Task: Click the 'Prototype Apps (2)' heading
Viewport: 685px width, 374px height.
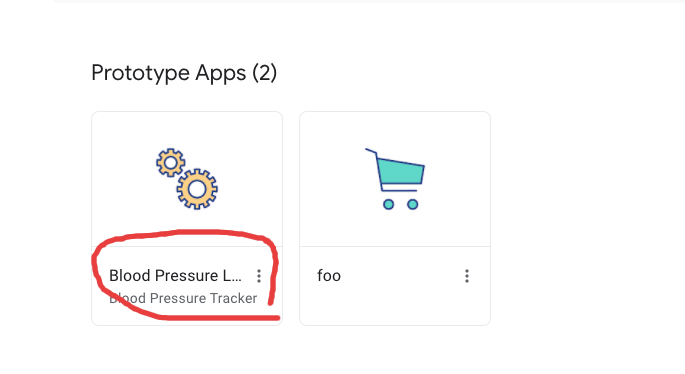Action: tap(184, 73)
